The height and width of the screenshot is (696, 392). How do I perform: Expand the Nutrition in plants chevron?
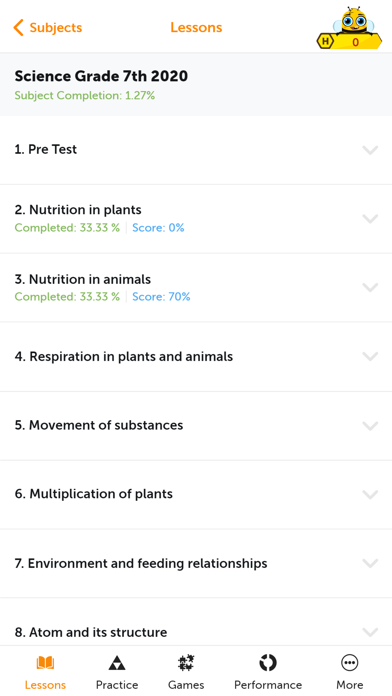pyautogui.click(x=370, y=219)
